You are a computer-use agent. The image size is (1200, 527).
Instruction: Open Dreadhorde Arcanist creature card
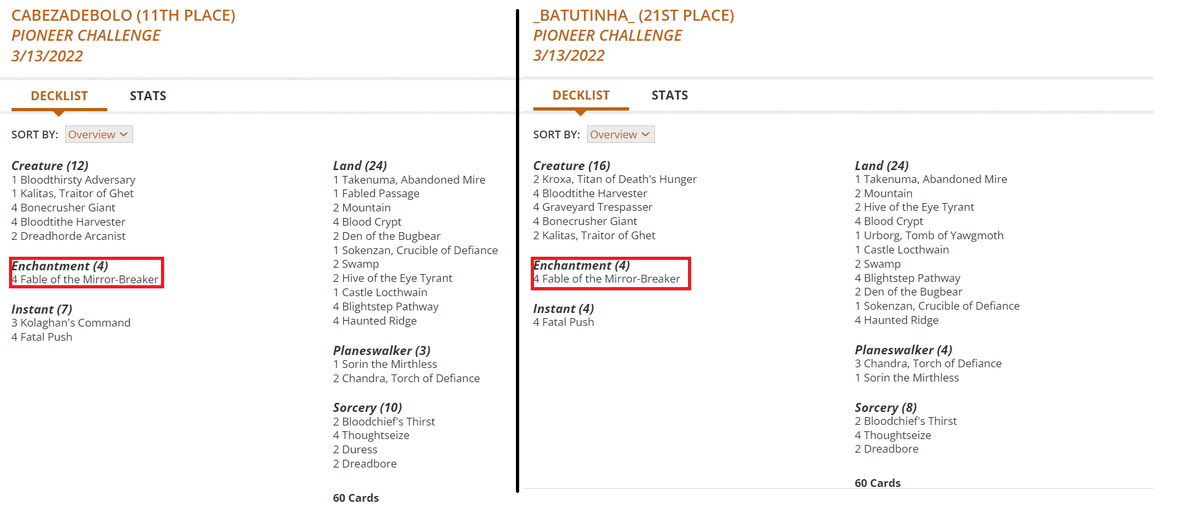69,237
